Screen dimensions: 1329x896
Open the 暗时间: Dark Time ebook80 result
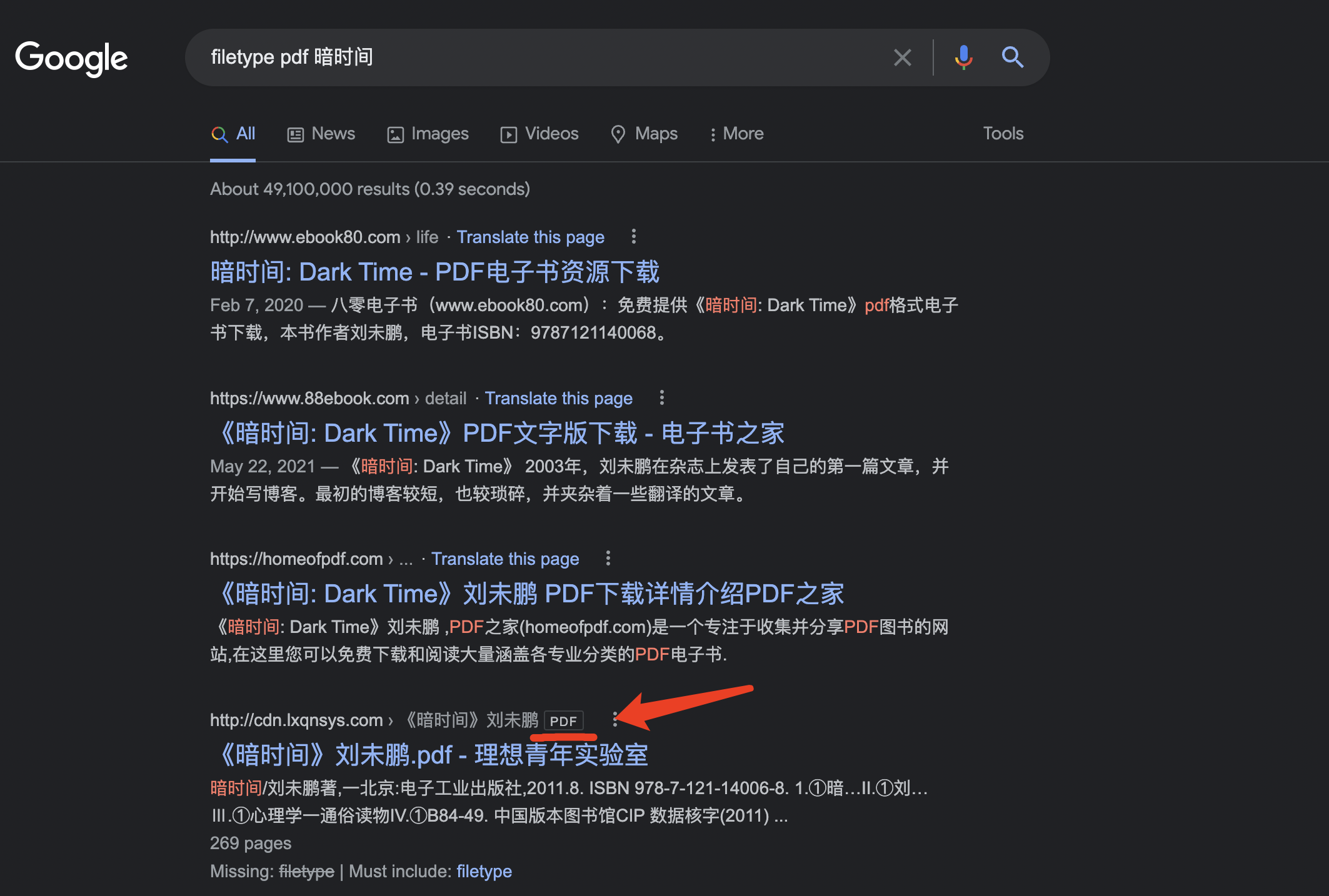[434, 271]
